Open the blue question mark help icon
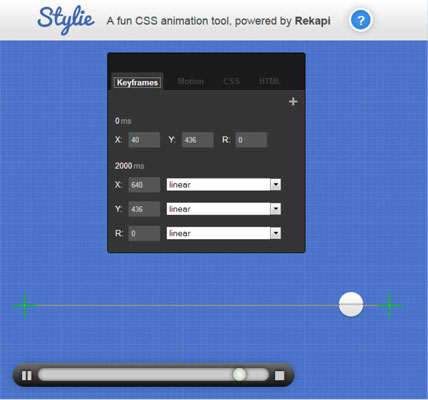Screen dimensions: 428x400 [360, 20]
